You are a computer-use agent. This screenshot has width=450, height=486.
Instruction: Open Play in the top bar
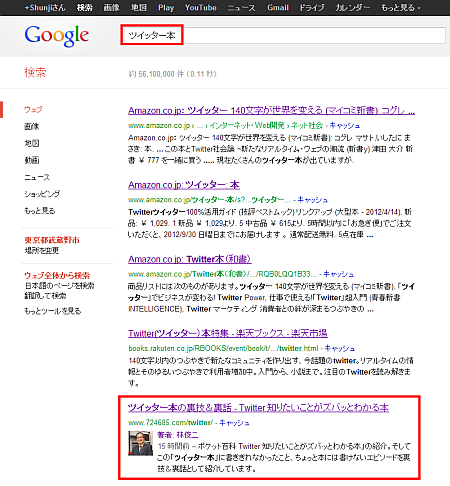click(166, 8)
